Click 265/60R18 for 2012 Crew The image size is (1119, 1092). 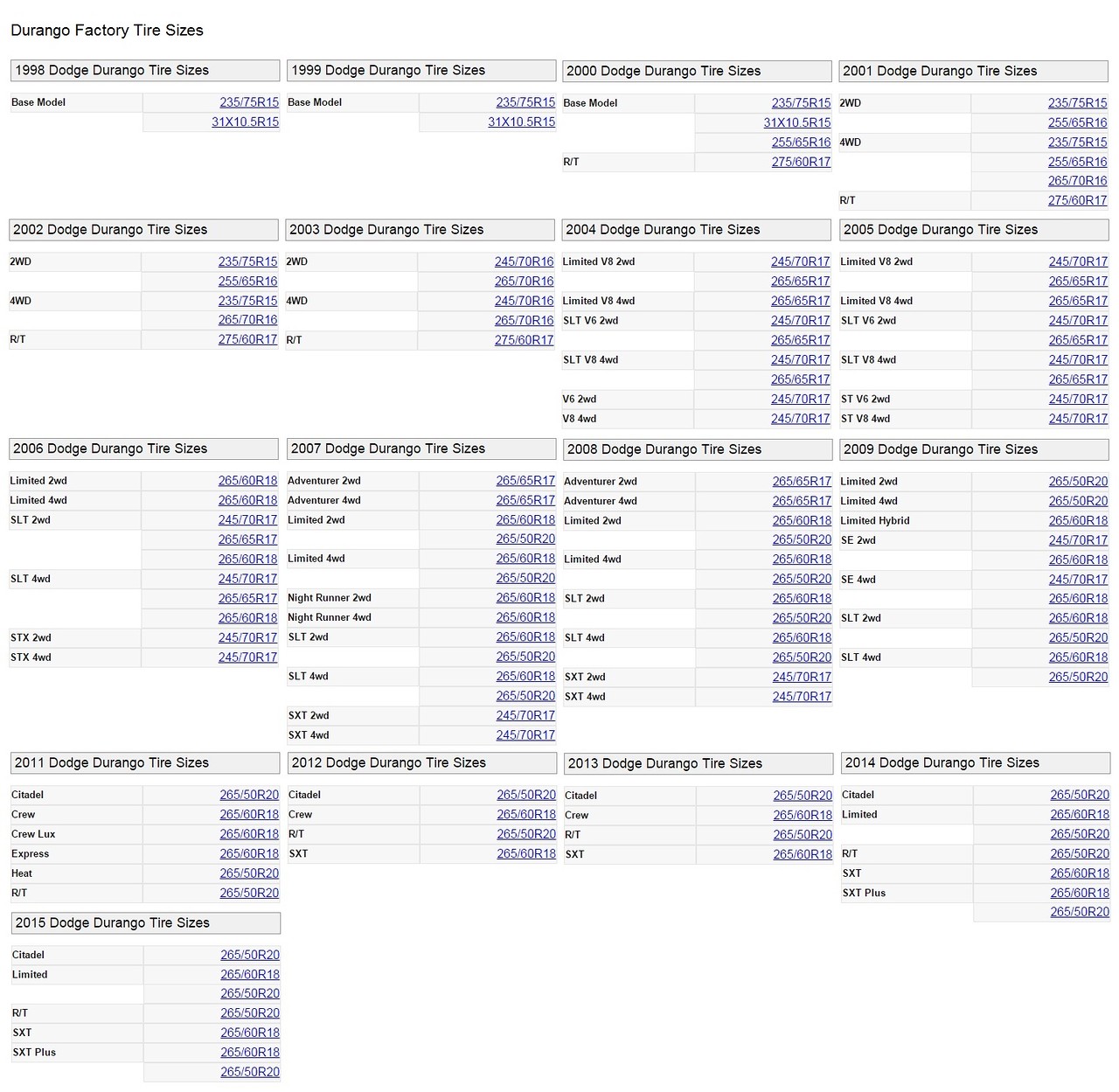coord(526,815)
